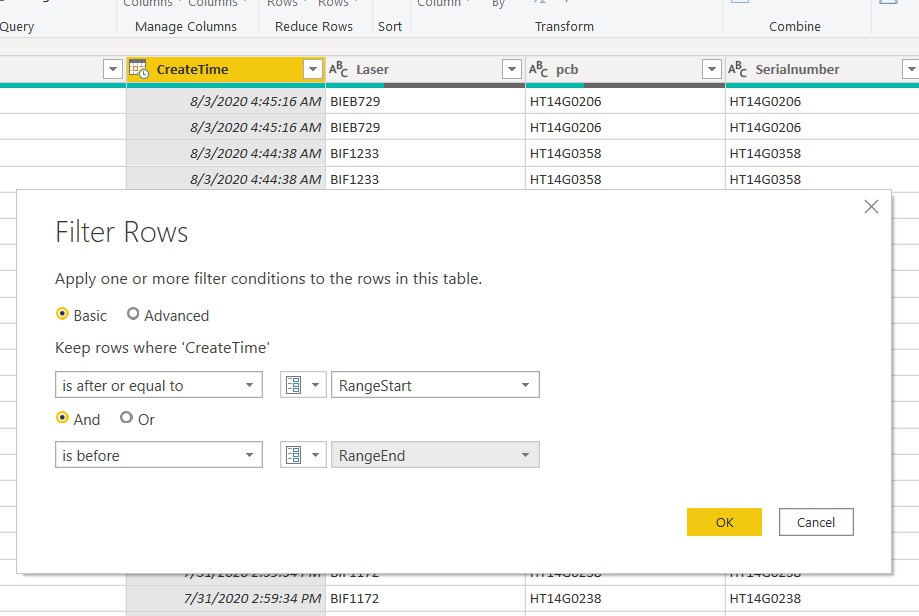
Task: Open the 'is after or equal to' operator dropdown
Action: click(x=159, y=385)
